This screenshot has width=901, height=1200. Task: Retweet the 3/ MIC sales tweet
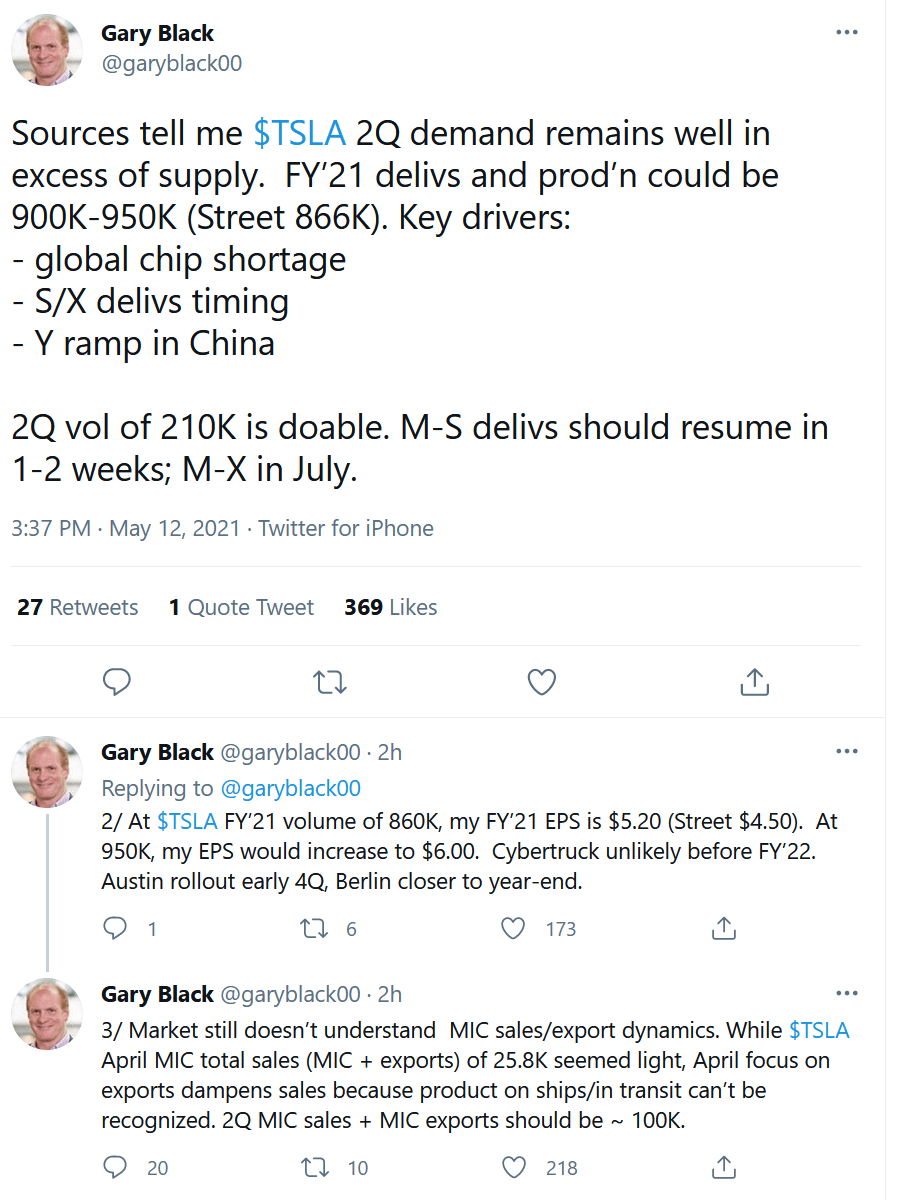point(315,1167)
